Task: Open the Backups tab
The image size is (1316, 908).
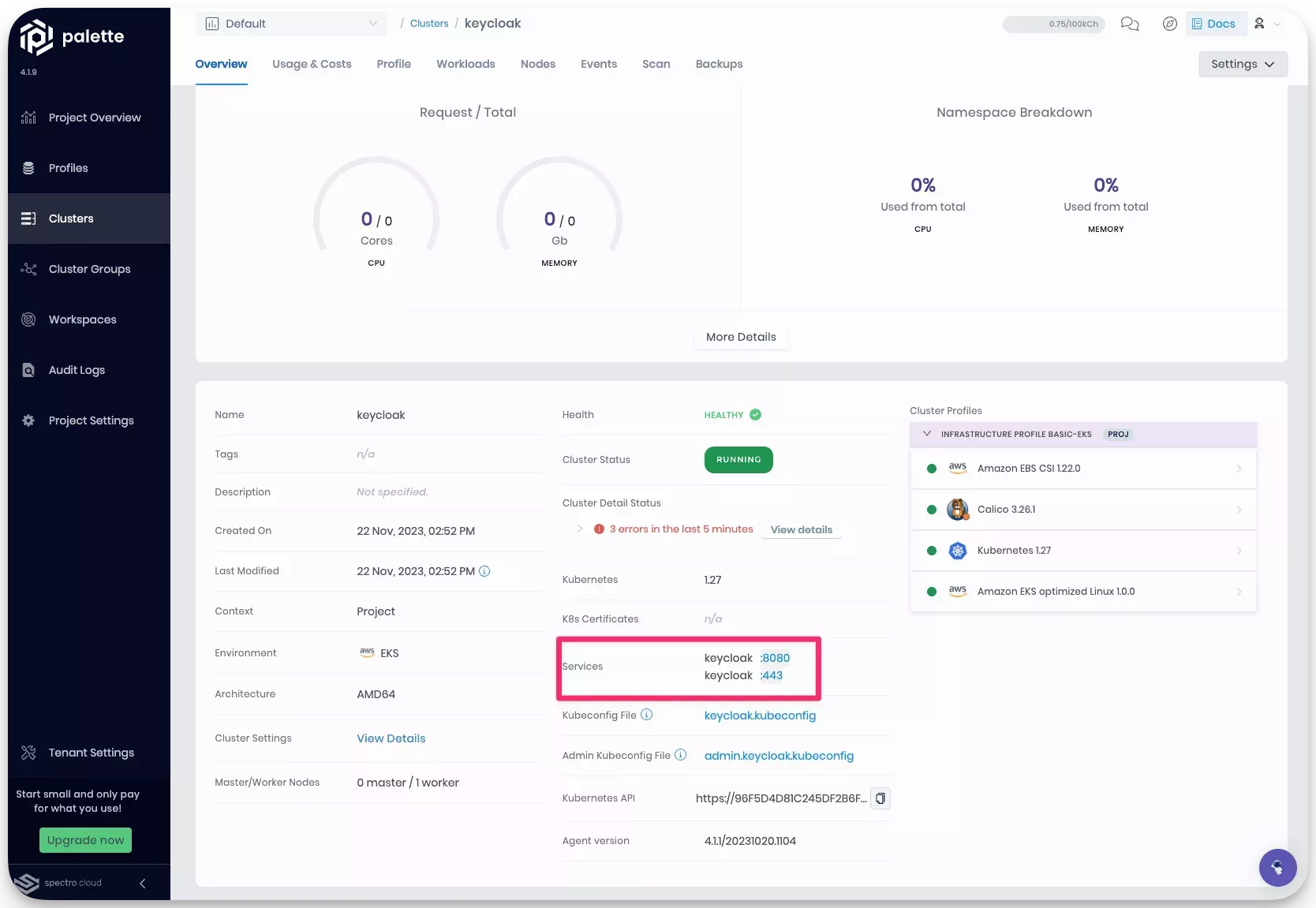Action: (718, 64)
